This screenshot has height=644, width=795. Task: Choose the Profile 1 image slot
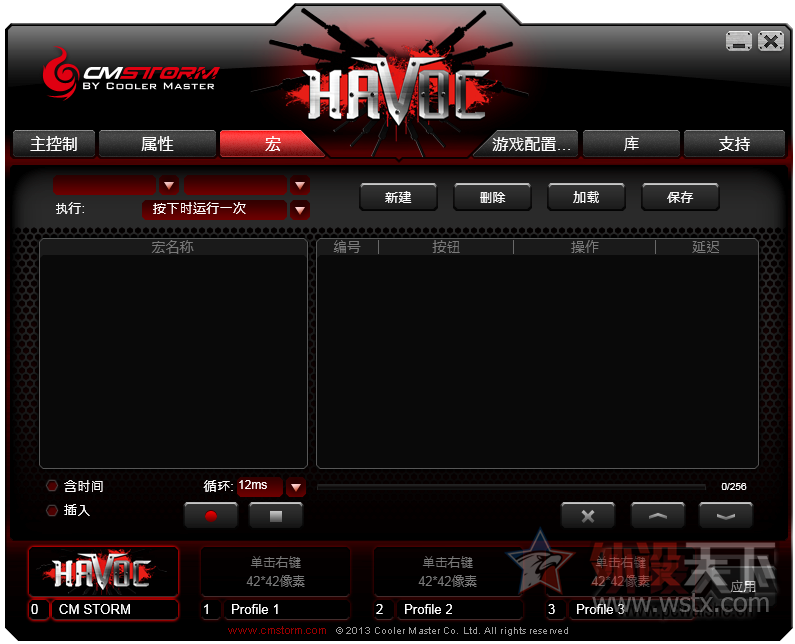(275, 571)
